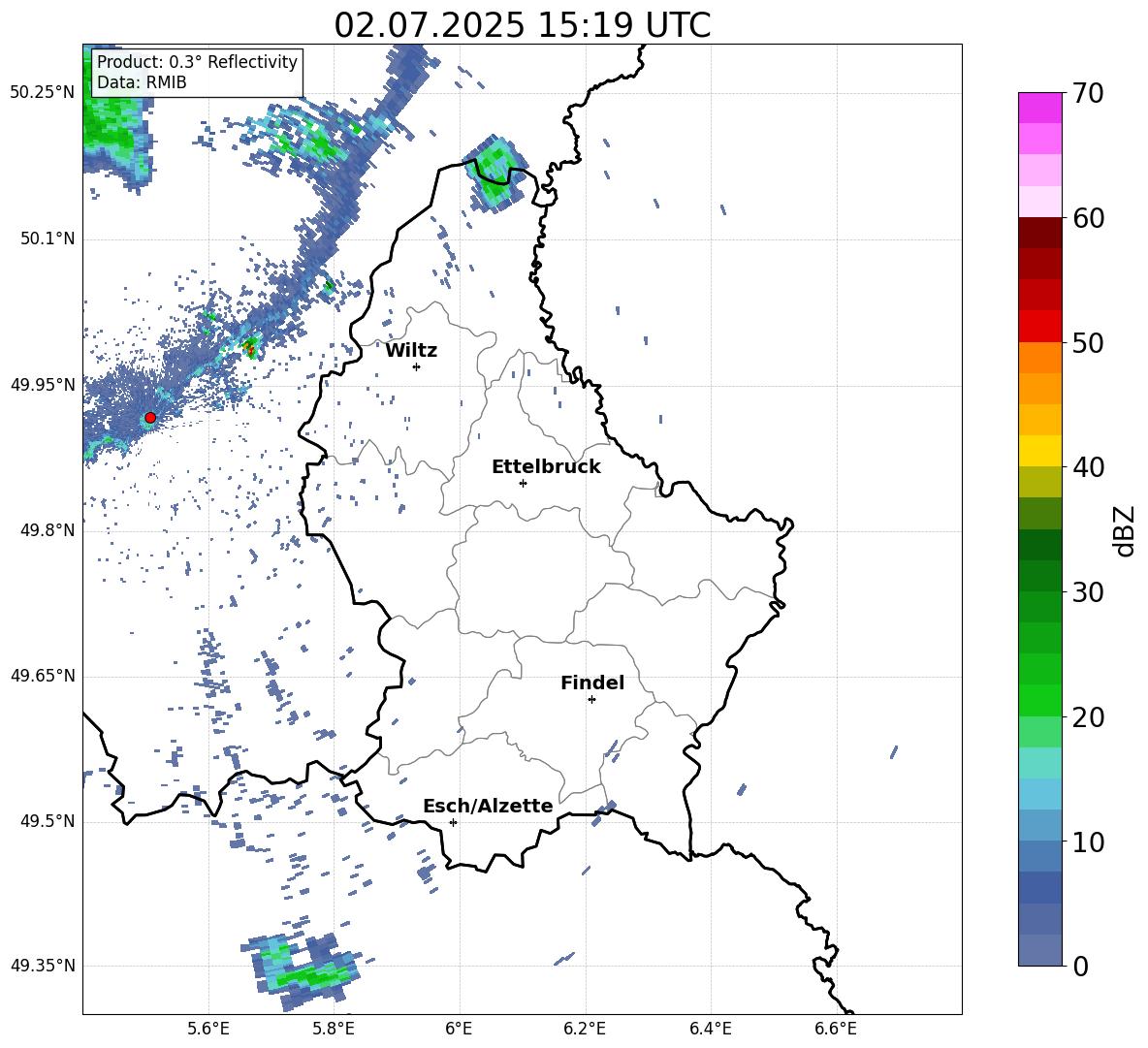Viewport: 1148px width, 1048px height.
Task: Click the 50.25°N latitude label
Action: pyautogui.click(x=43, y=93)
